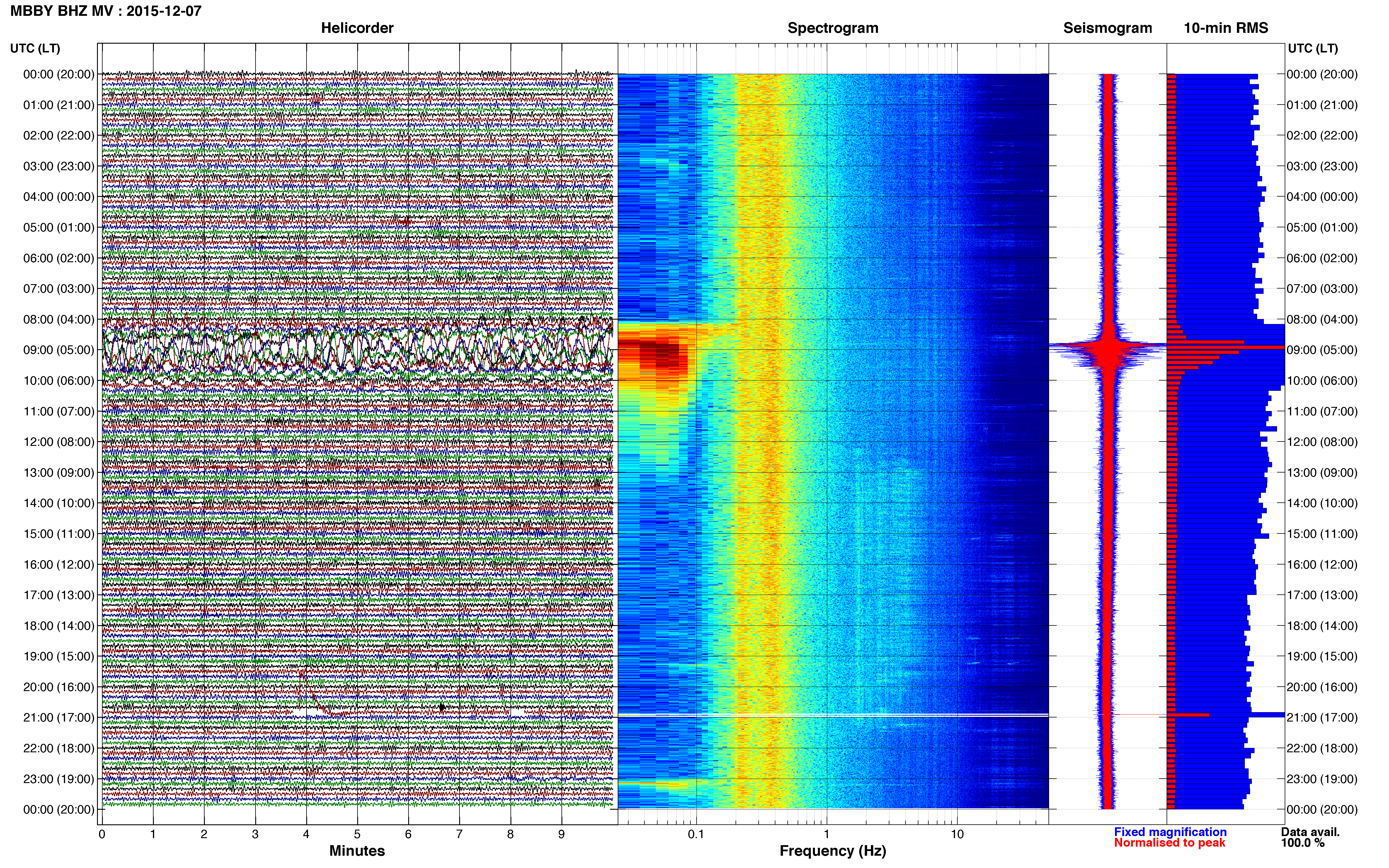Click the 'Minutes' axis label
Viewport: 1389px width, 868px height.
357,851
